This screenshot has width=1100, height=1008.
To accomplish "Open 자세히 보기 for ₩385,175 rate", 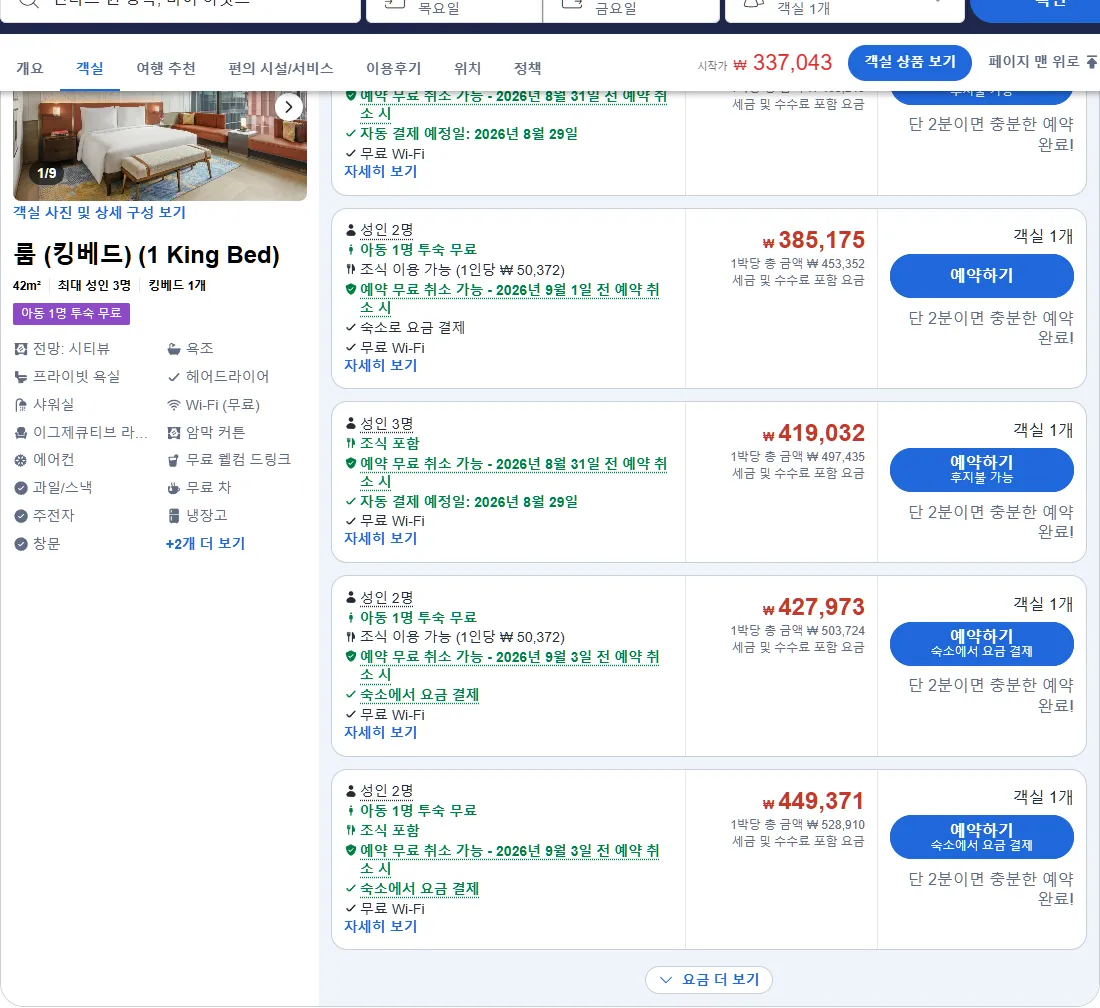I will (380, 365).
